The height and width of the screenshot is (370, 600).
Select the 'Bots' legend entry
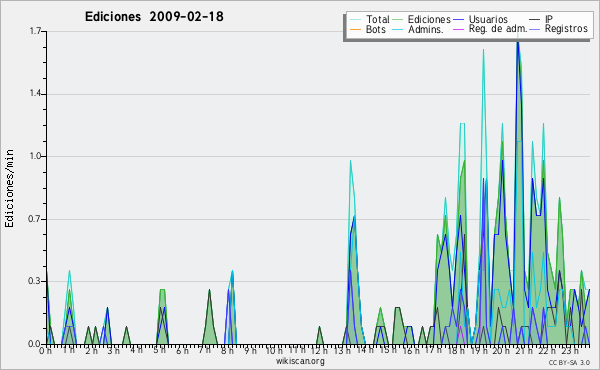[376, 29]
